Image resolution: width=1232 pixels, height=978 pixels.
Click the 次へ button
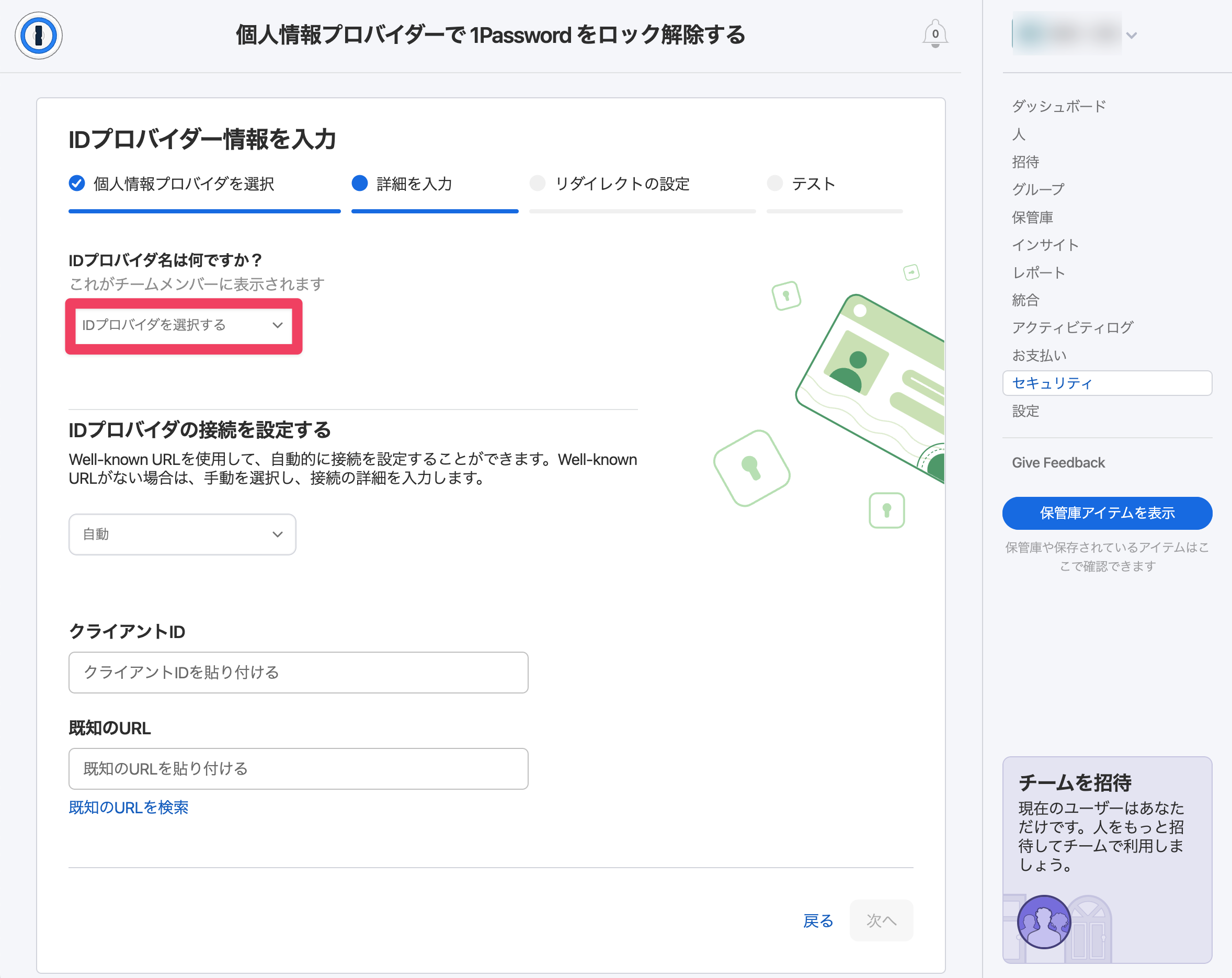(881, 921)
